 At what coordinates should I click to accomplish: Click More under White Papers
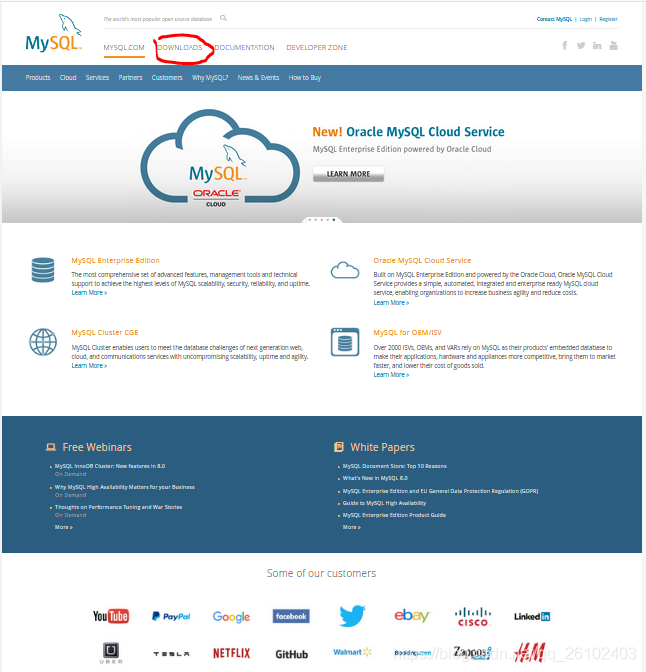352,527
